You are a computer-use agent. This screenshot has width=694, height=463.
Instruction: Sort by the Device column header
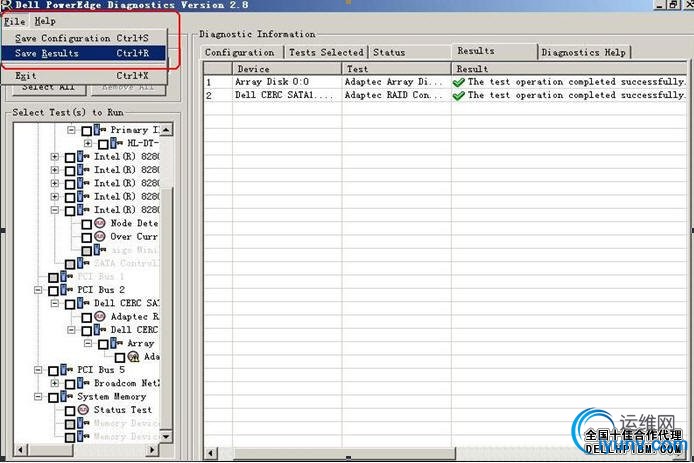[x=287, y=69]
